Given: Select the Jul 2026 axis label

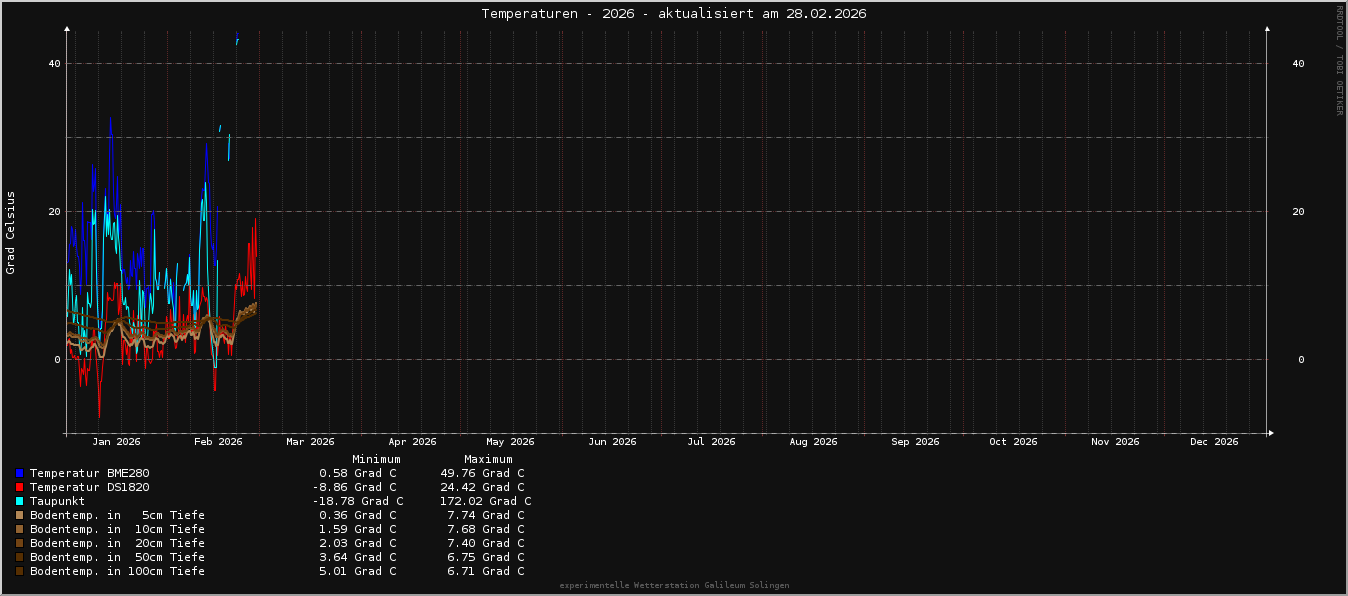Looking at the screenshot, I should click(x=711, y=441).
